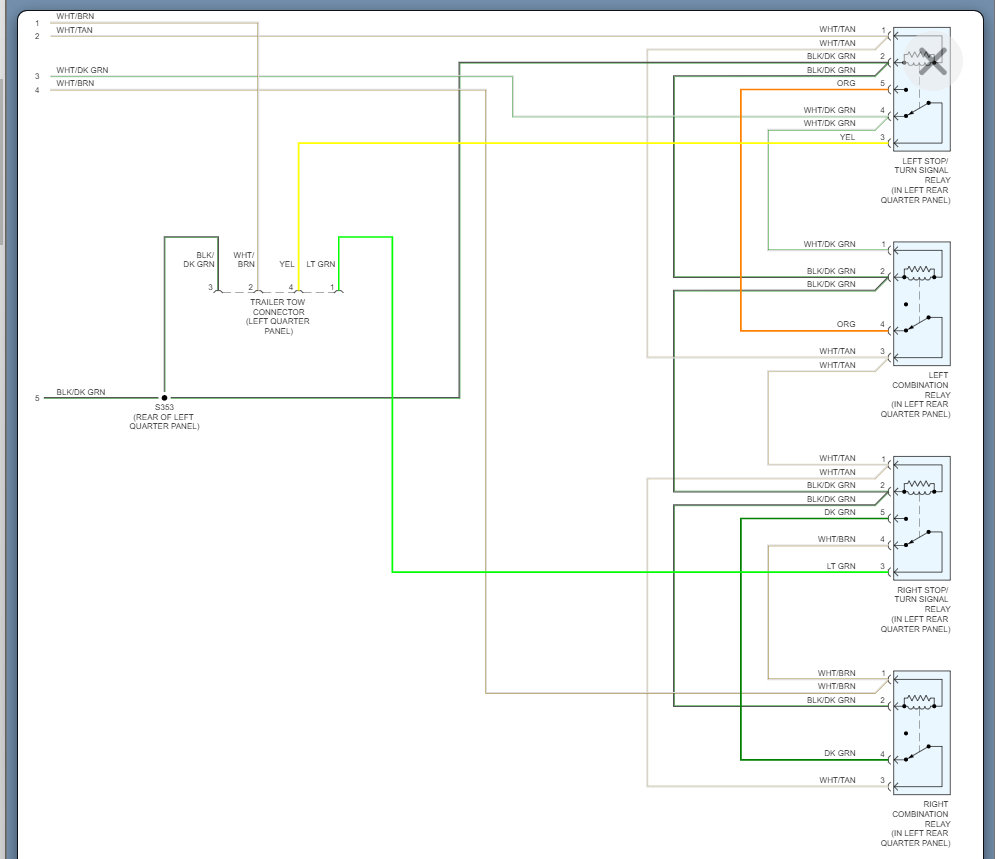995x859 pixels.
Task: Click ORG label at left combination relay pin 4
Action: click(846, 324)
